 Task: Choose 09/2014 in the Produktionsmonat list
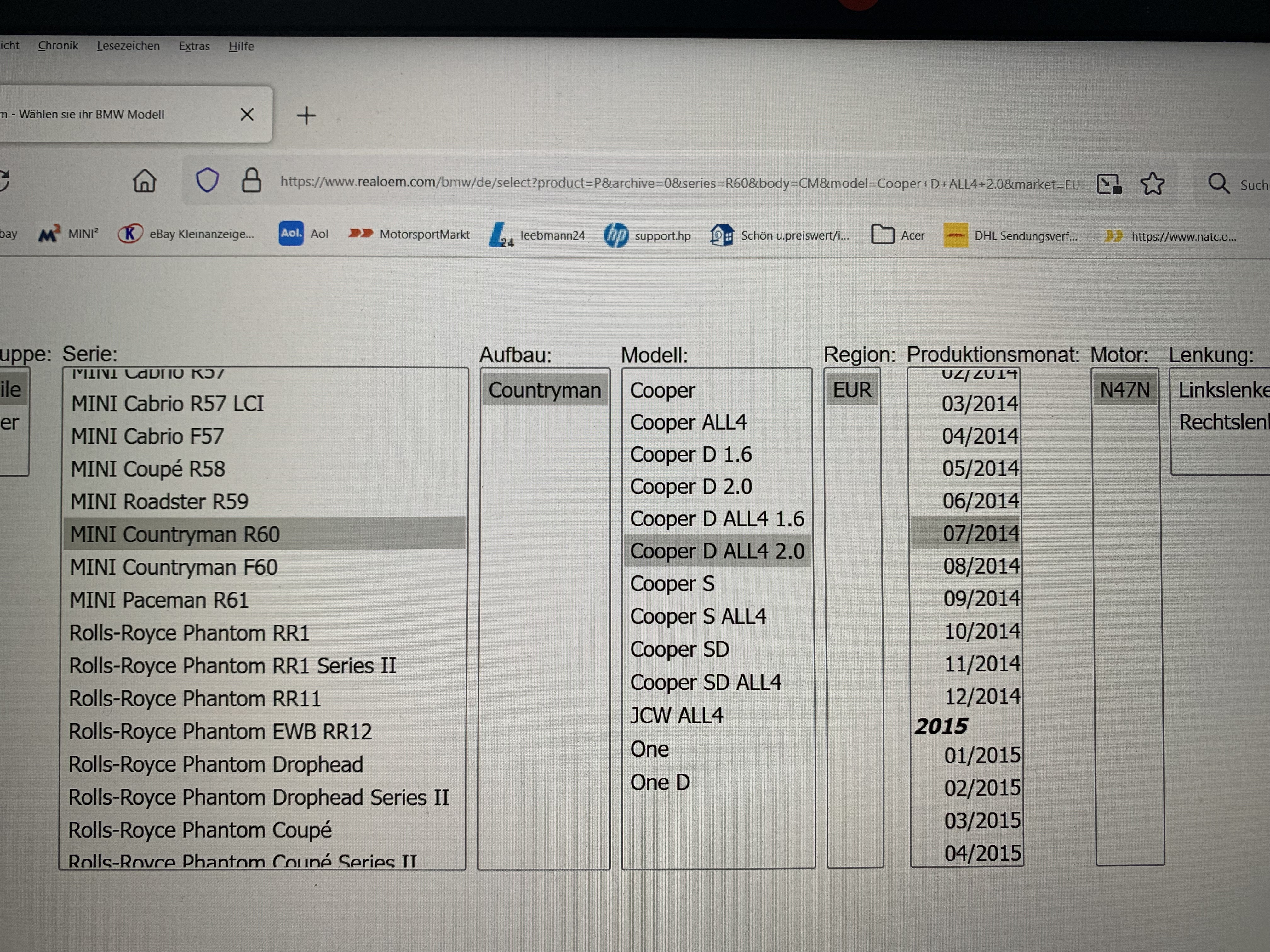coord(981,598)
